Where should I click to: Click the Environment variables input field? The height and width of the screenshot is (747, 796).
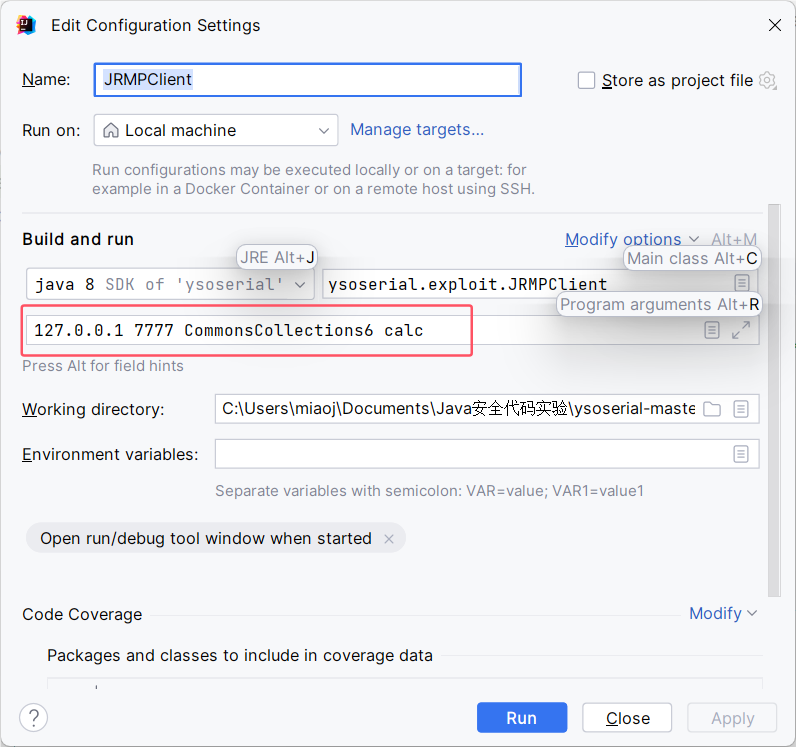click(470, 454)
